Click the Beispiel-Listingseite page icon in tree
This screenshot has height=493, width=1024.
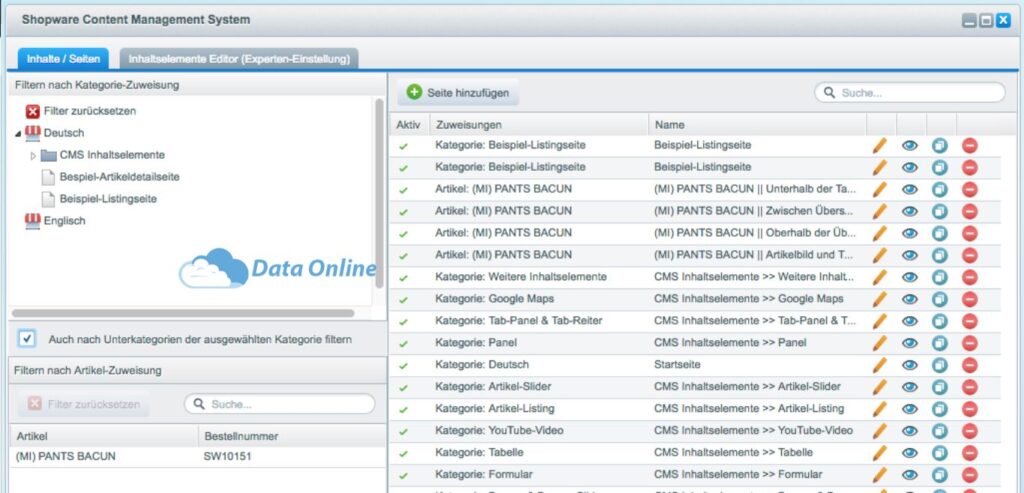click(x=48, y=199)
